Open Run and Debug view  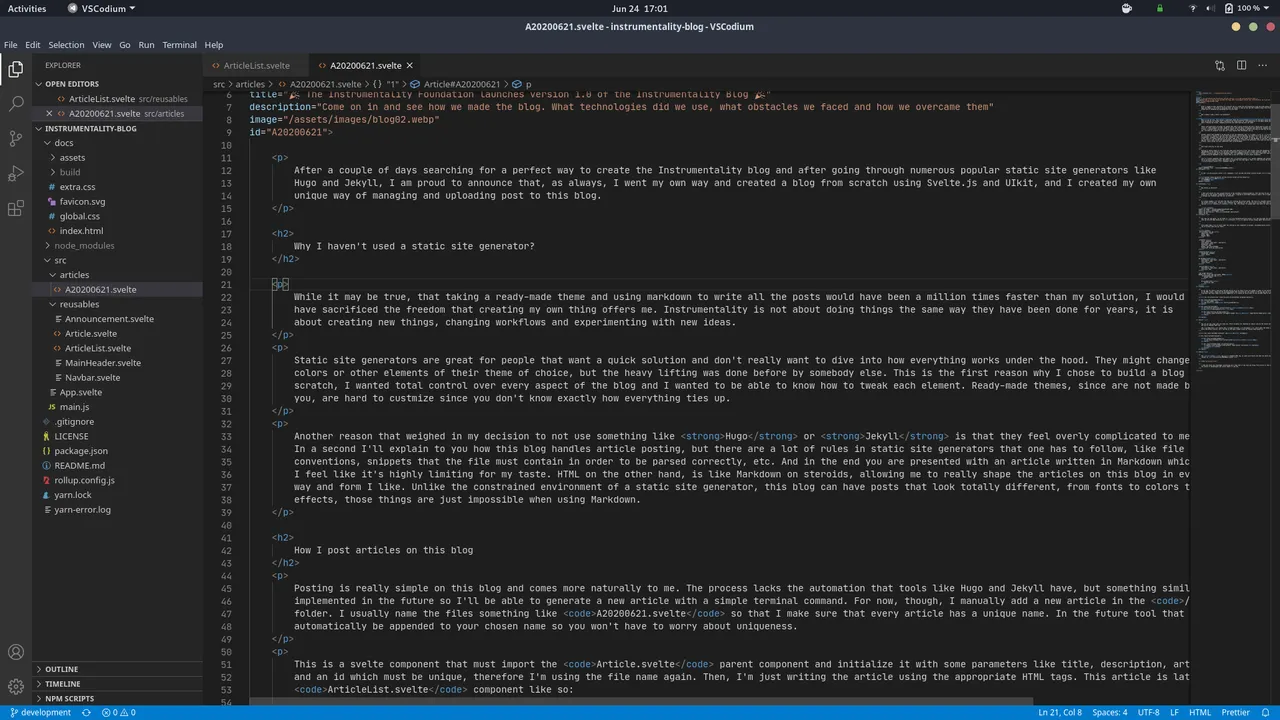pos(15,174)
